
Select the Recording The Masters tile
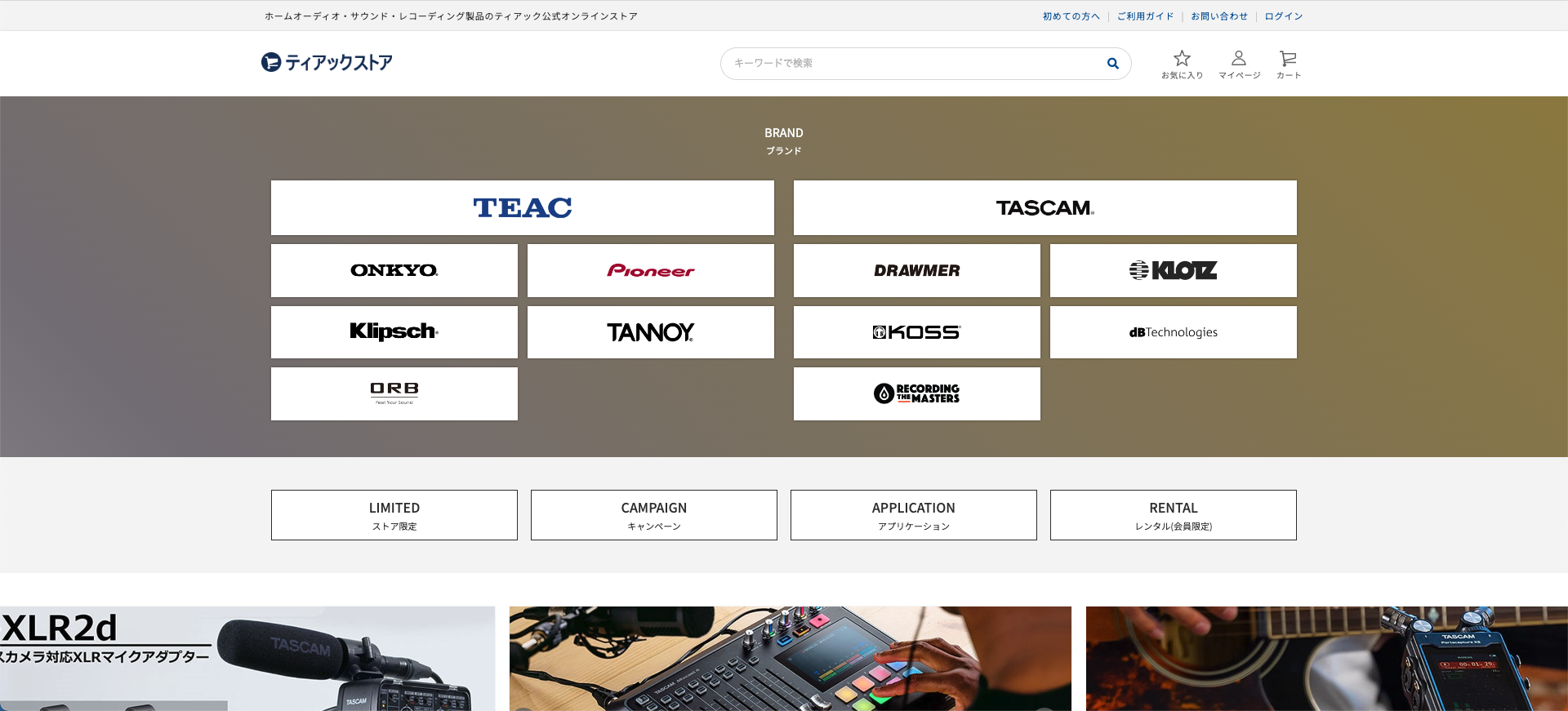[917, 393]
